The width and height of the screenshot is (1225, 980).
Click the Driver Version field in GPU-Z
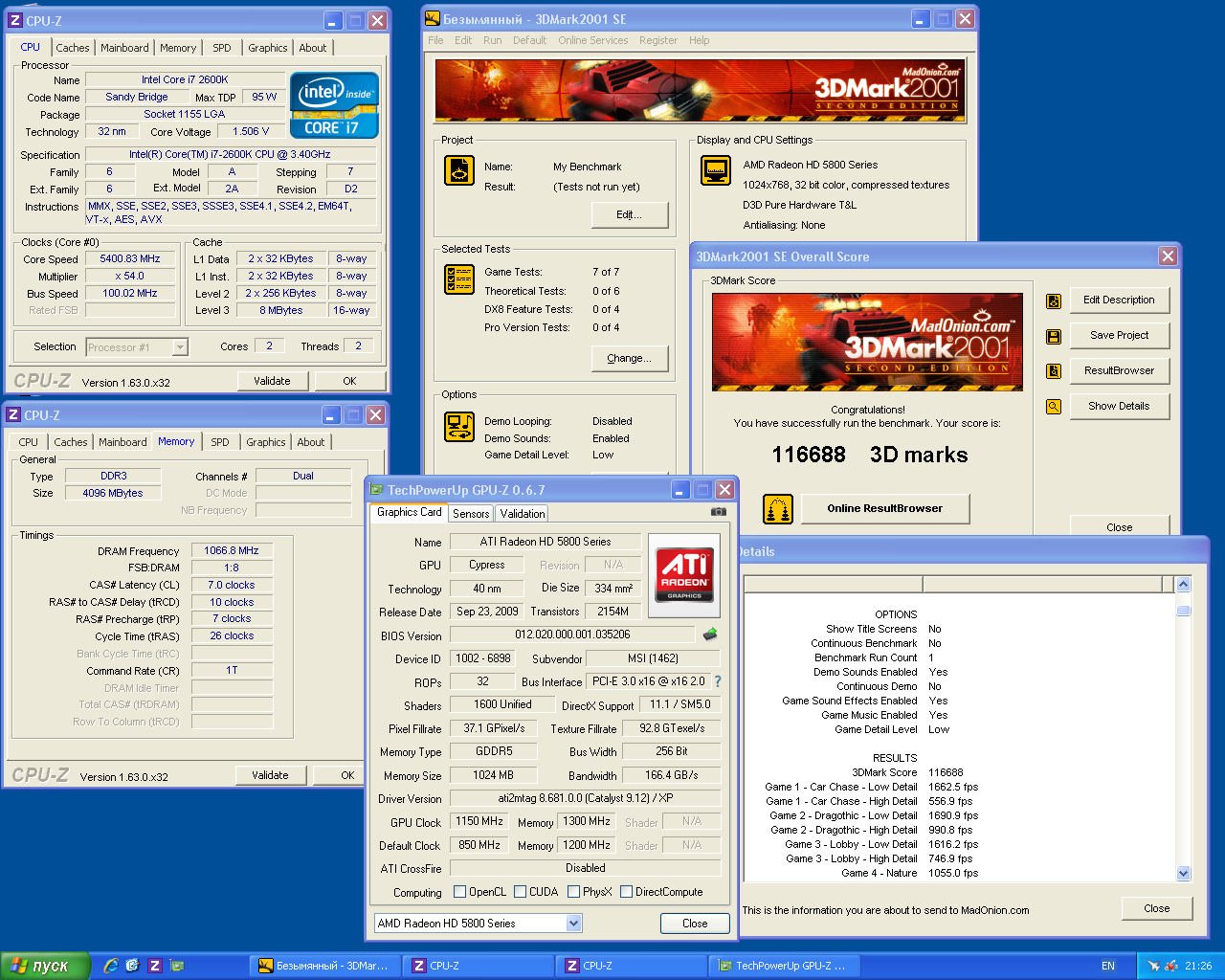pyautogui.click(x=585, y=798)
